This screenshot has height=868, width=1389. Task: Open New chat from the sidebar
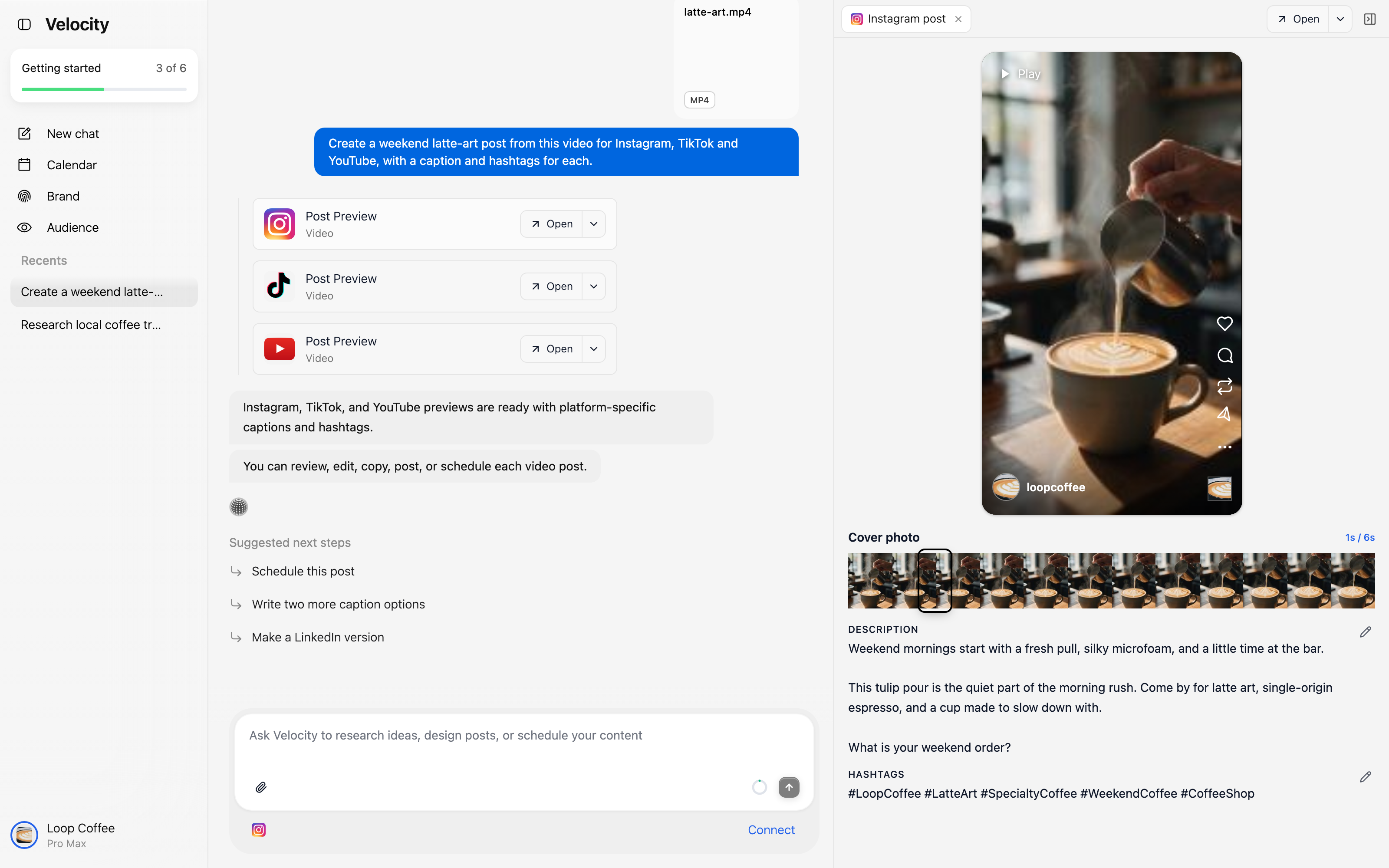coord(104,134)
